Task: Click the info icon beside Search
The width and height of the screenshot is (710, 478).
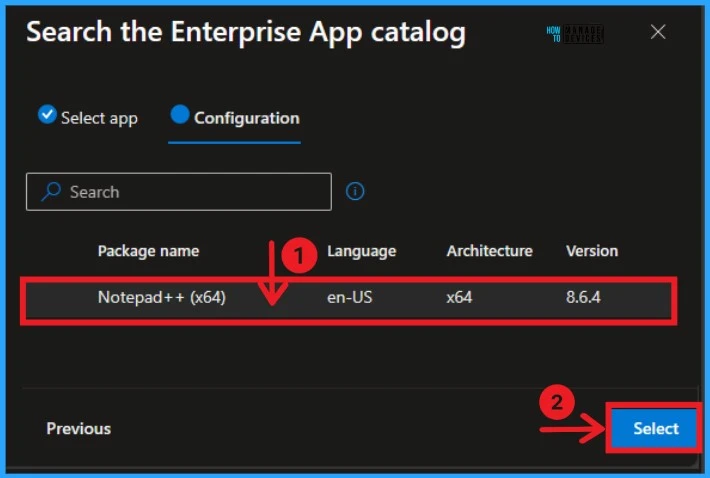Action: (355, 191)
